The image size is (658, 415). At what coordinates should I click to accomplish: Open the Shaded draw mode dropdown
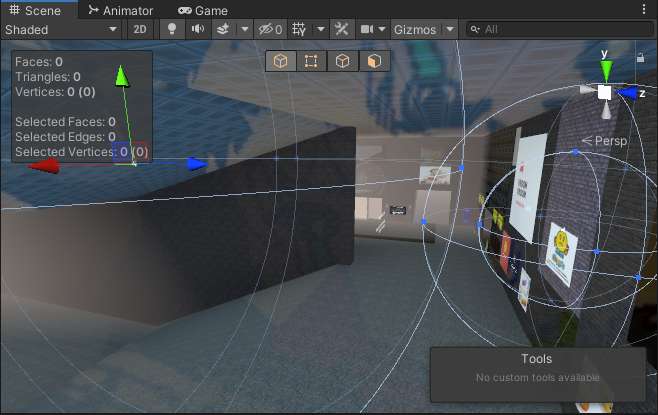click(x=62, y=30)
